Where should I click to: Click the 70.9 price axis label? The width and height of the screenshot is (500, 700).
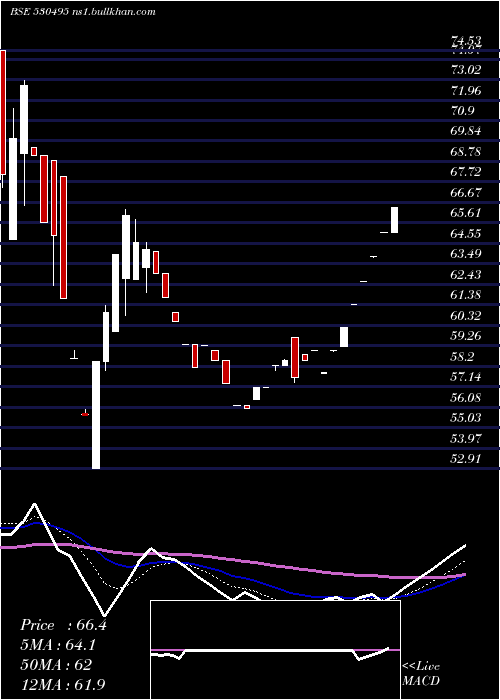[463, 111]
